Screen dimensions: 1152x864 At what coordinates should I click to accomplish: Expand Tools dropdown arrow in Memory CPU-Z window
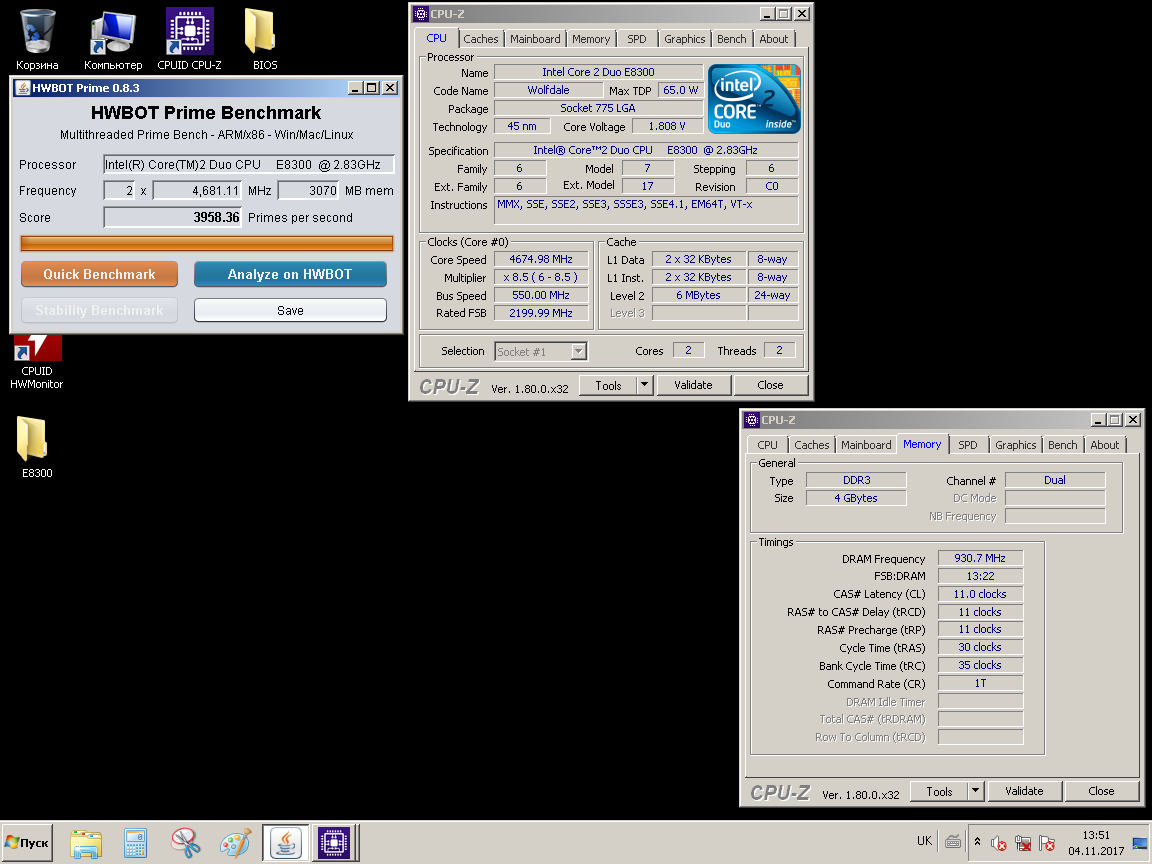(976, 791)
